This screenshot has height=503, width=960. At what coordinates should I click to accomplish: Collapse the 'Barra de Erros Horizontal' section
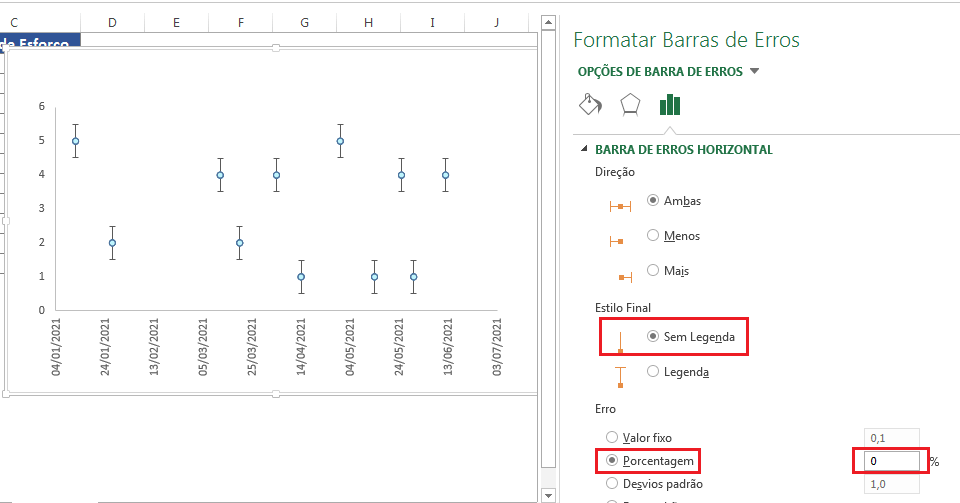584,149
